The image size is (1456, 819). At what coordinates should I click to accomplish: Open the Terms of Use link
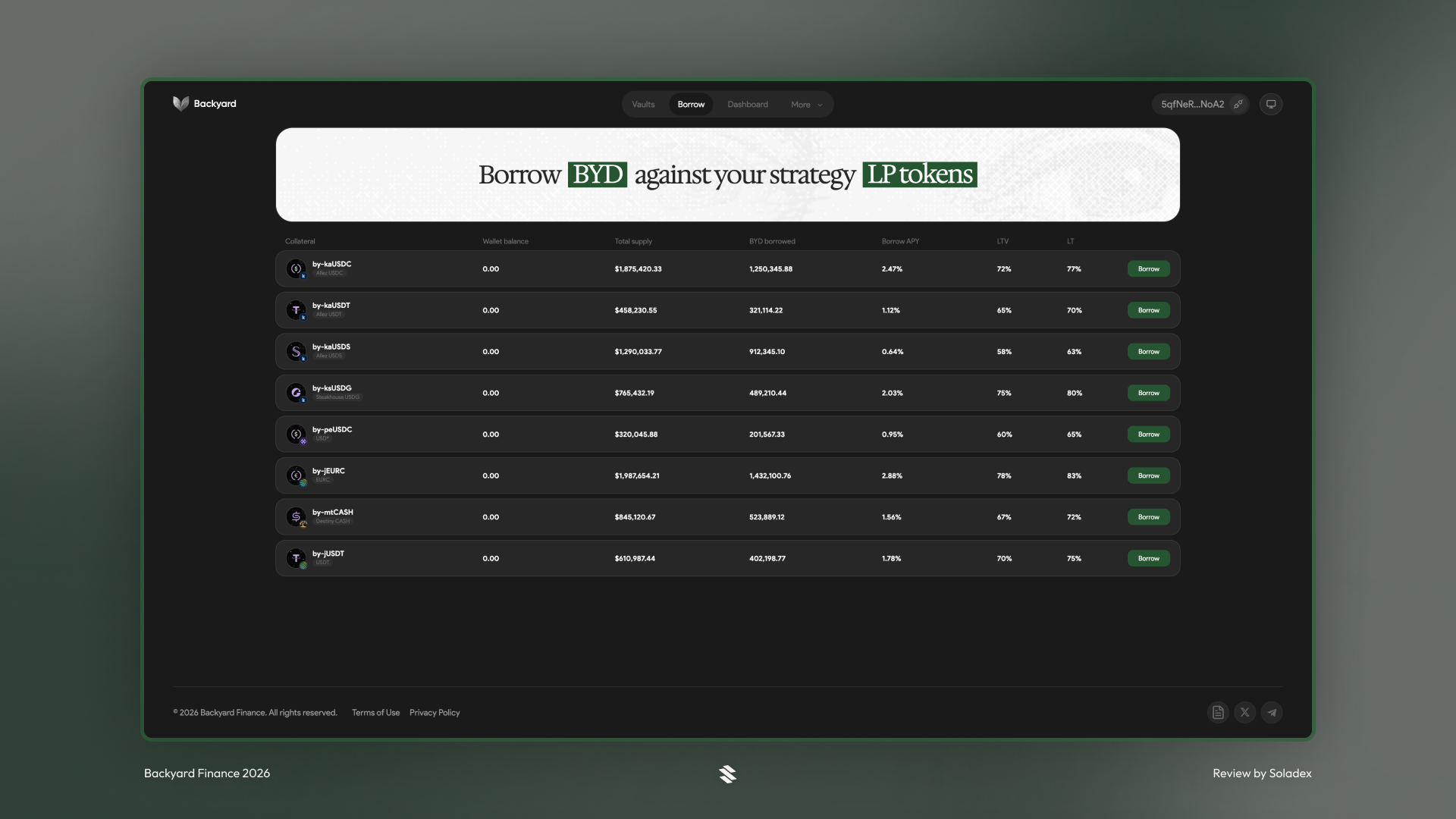point(375,713)
